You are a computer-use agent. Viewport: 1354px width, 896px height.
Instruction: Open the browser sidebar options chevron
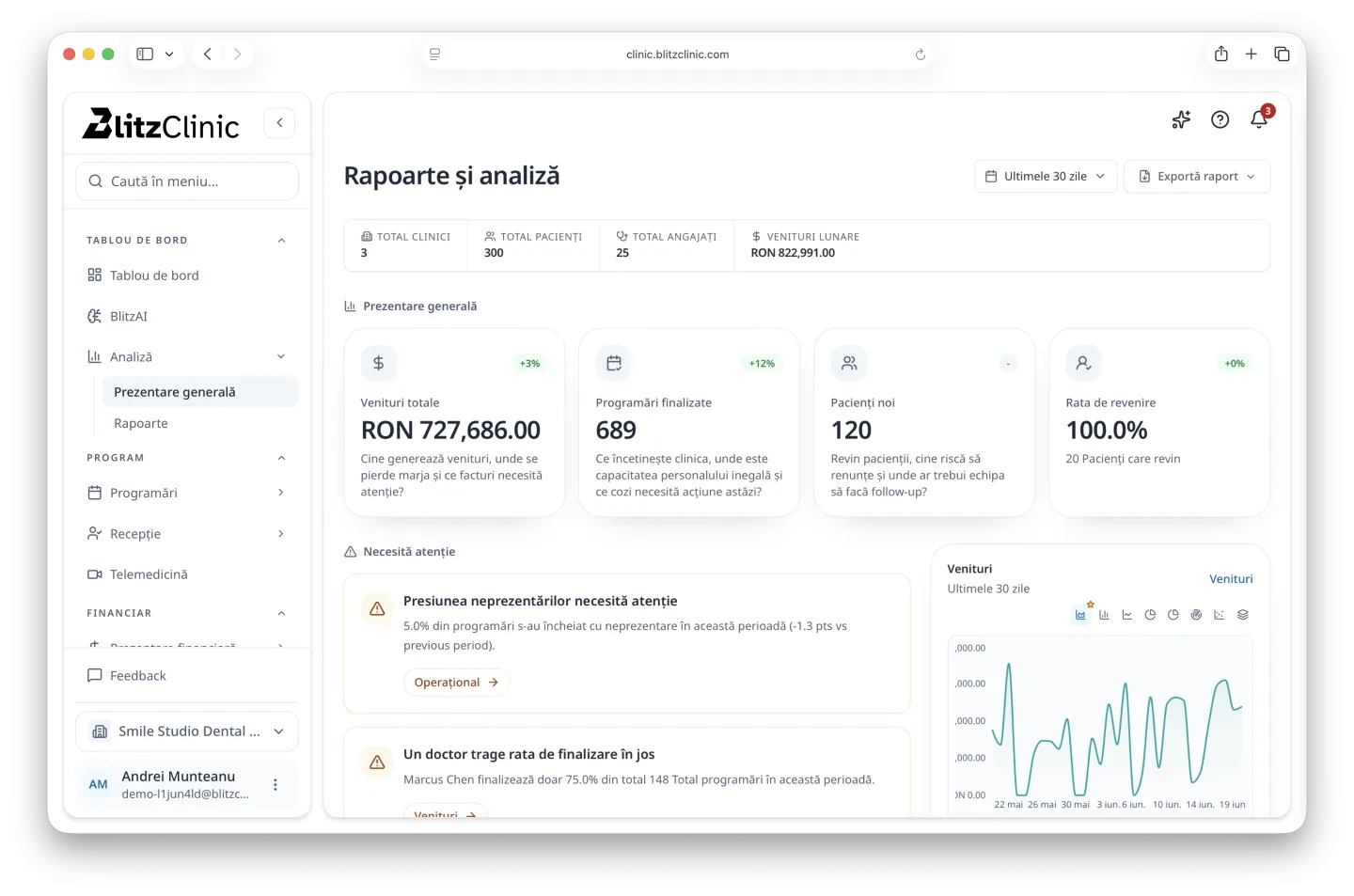[x=169, y=55]
